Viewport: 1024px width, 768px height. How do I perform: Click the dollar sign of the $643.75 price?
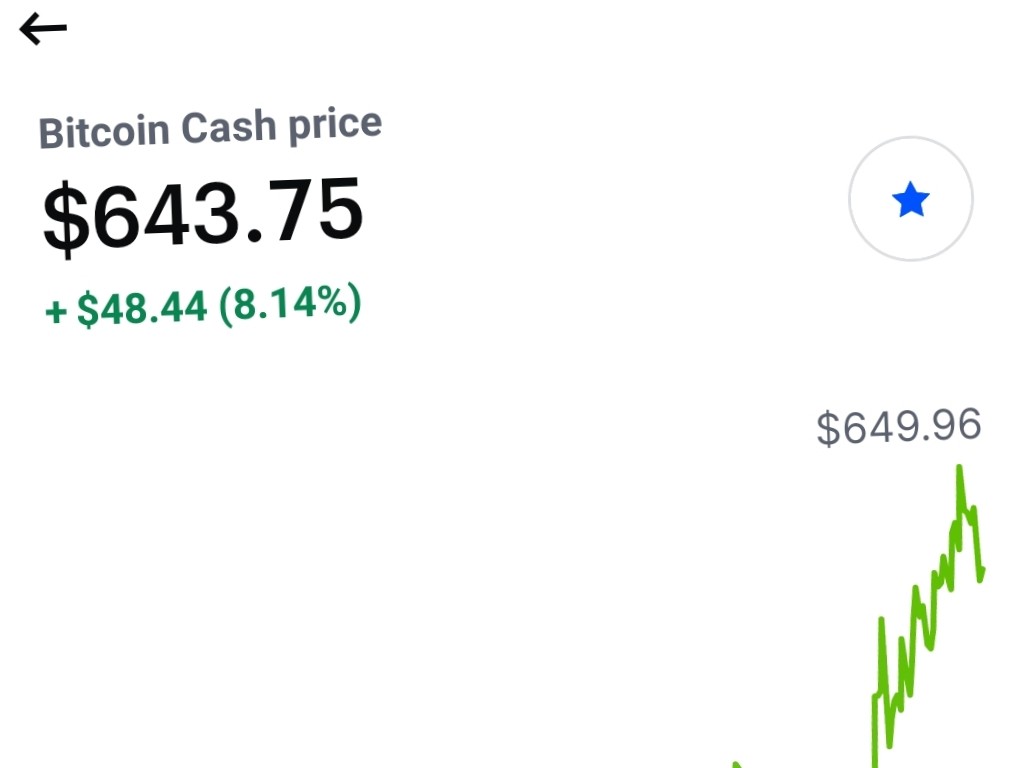tap(66, 220)
